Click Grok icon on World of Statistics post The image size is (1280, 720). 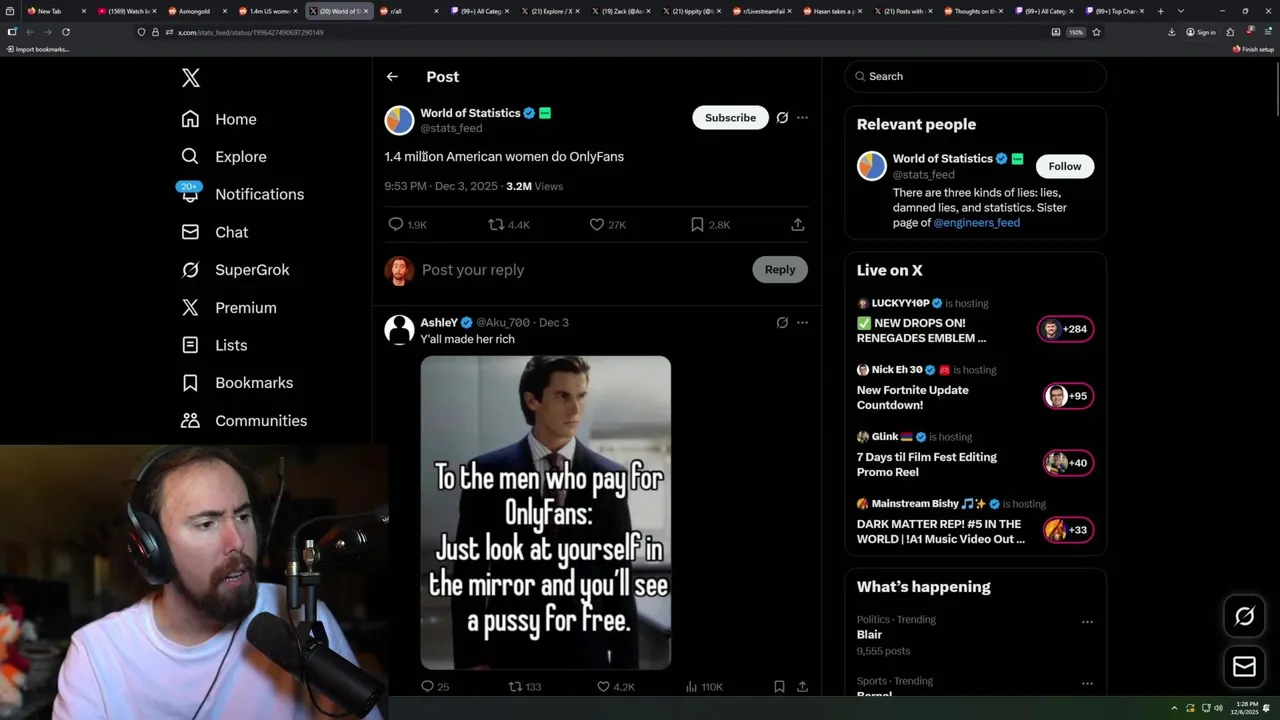point(782,117)
